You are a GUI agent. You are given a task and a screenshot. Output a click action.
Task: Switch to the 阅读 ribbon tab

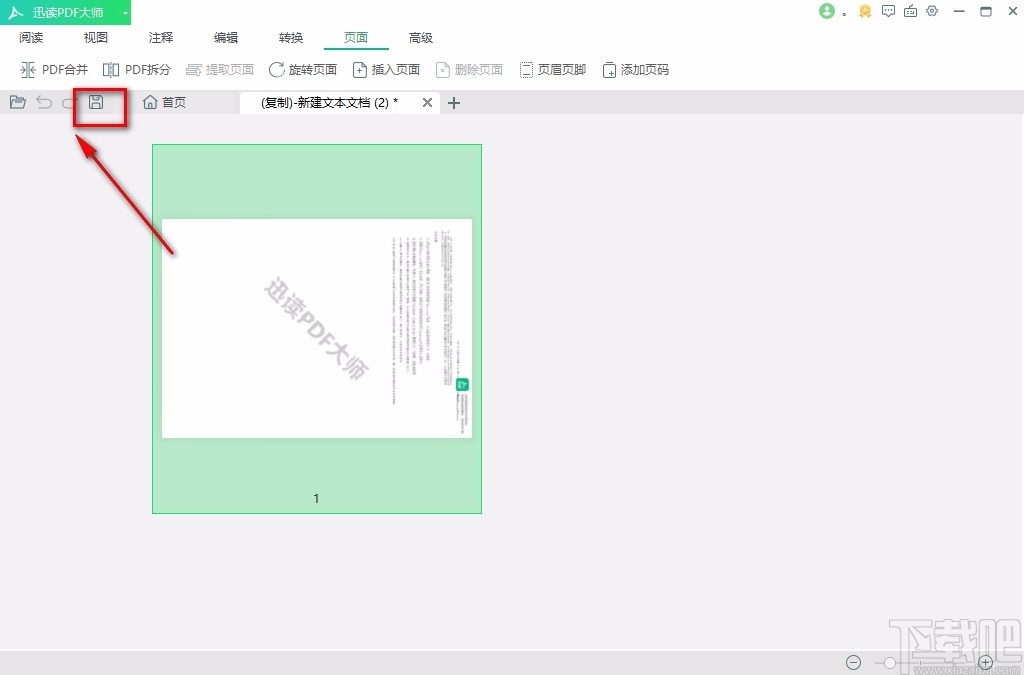31,37
